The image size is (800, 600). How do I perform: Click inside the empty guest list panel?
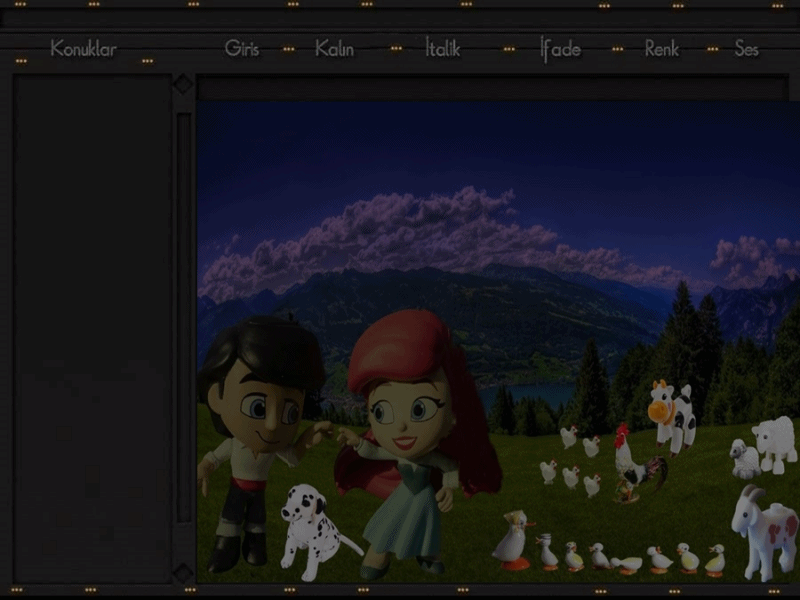tap(92, 320)
